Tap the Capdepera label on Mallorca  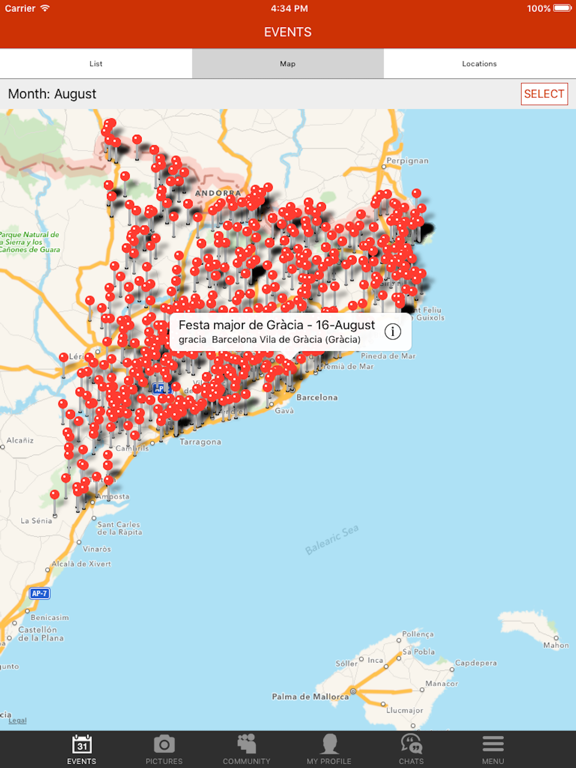[x=476, y=663]
